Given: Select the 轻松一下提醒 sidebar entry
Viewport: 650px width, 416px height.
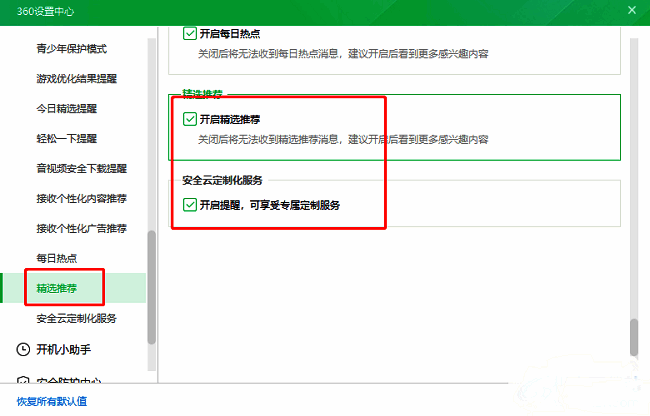Looking at the screenshot, I should [66, 138].
